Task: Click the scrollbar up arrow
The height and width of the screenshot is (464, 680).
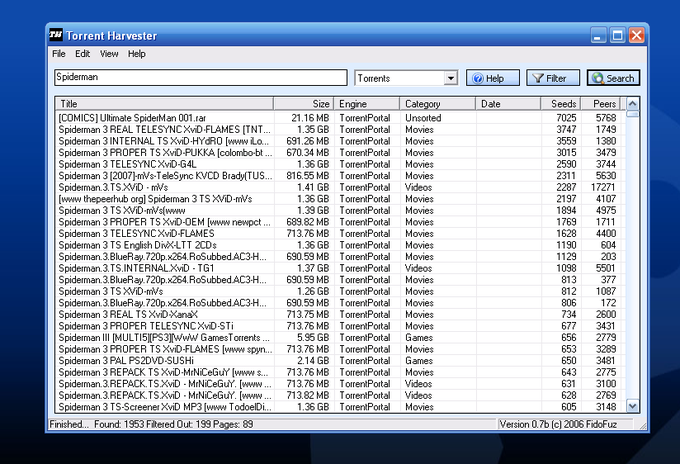Action: [x=633, y=104]
